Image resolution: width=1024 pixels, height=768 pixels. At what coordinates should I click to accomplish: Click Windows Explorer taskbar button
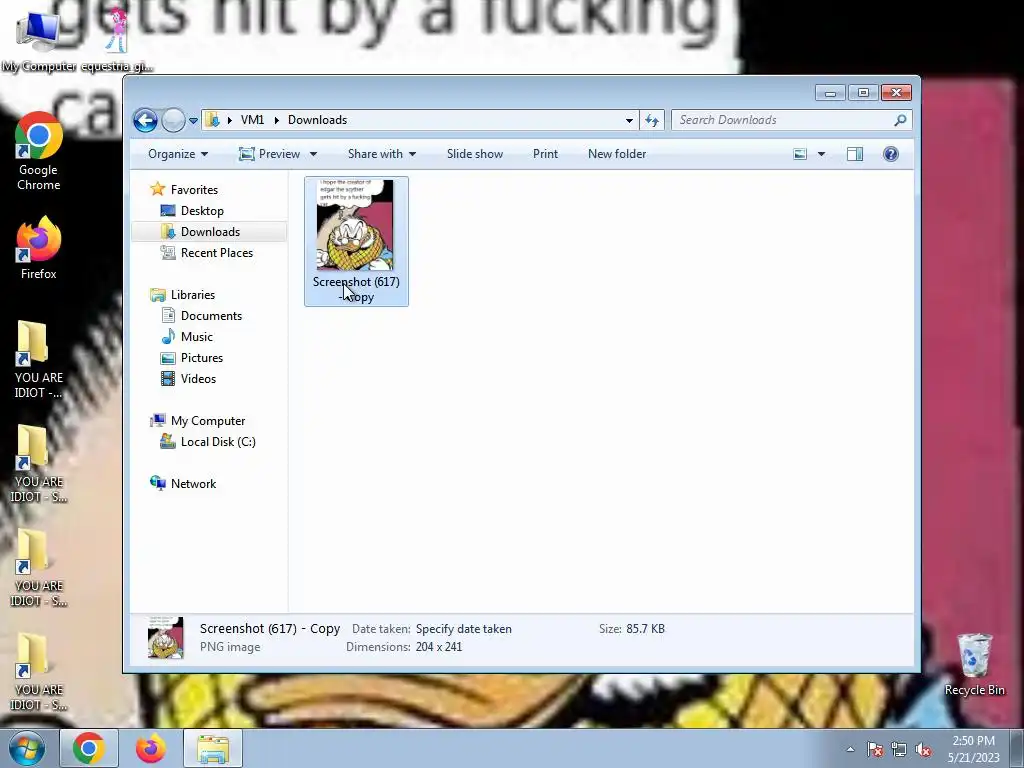click(213, 748)
